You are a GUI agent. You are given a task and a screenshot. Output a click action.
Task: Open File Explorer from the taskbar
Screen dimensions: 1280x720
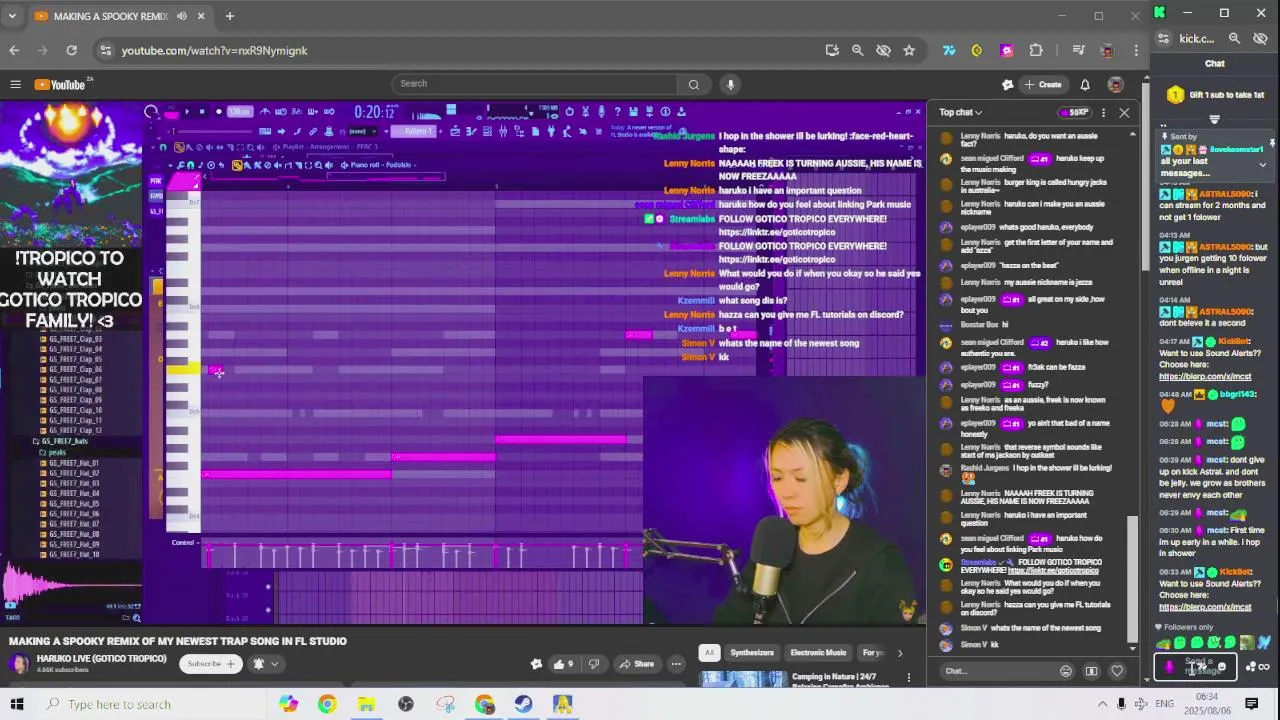pyautogui.click(x=366, y=704)
